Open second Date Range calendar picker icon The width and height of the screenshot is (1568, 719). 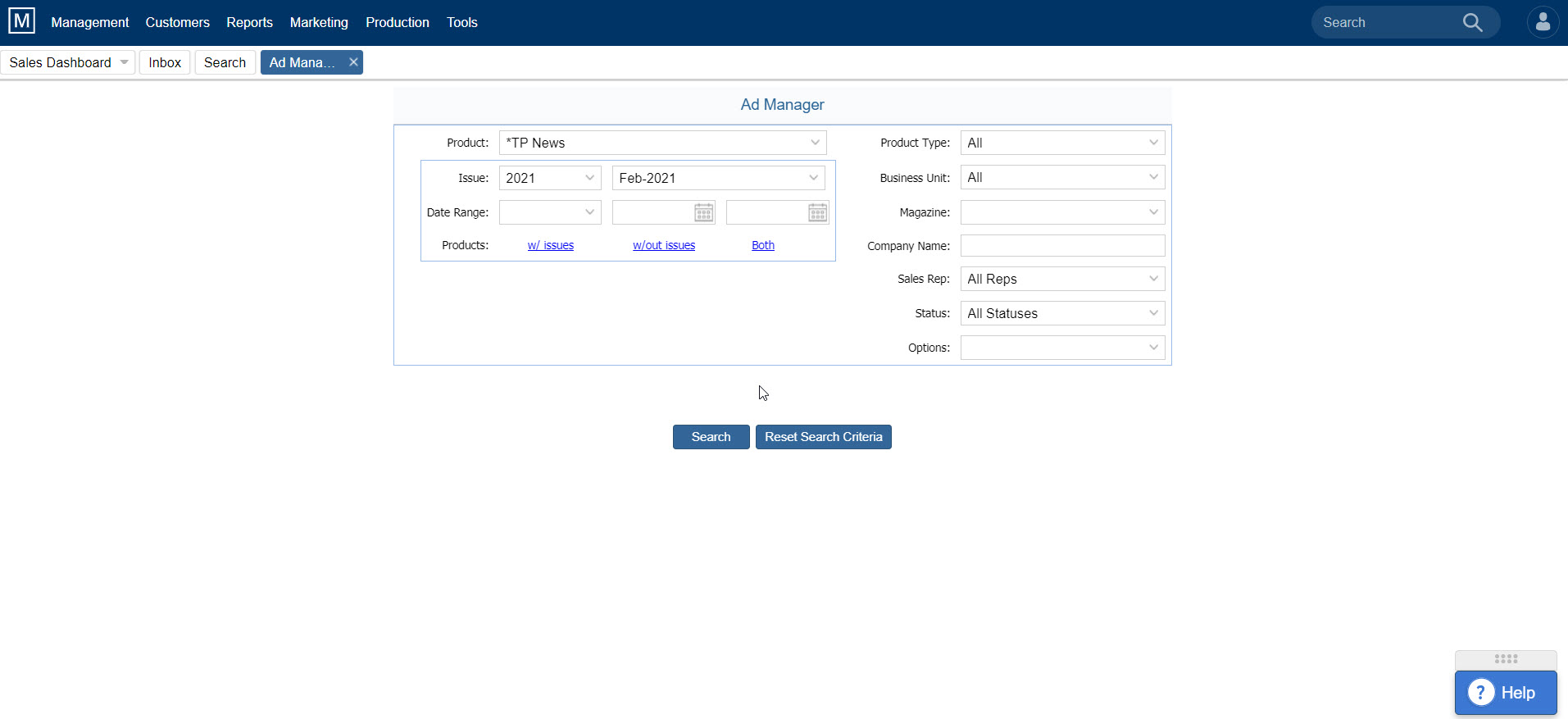coord(817,212)
